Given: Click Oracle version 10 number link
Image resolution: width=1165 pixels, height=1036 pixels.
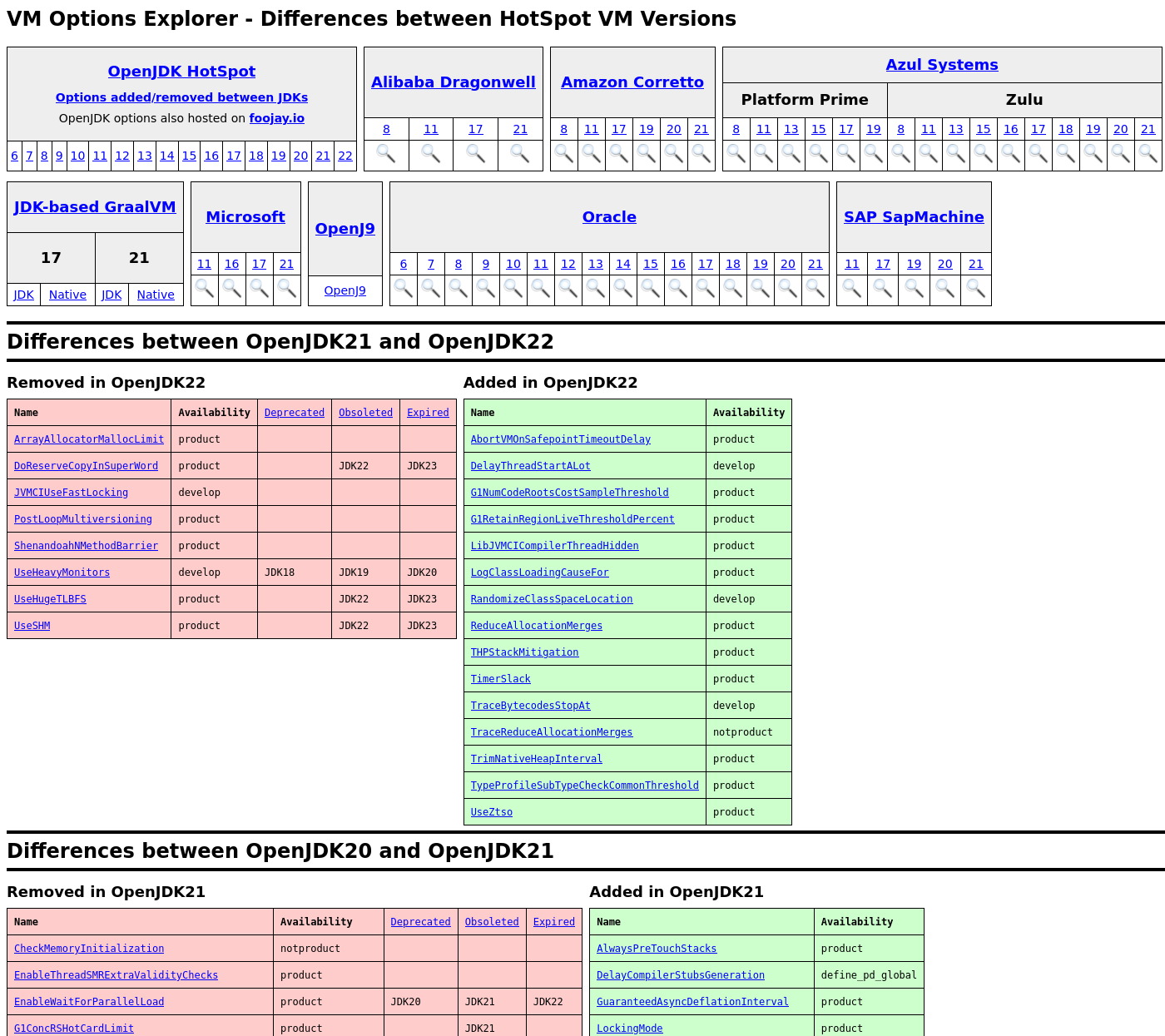Looking at the screenshot, I should (x=513, y=264).
